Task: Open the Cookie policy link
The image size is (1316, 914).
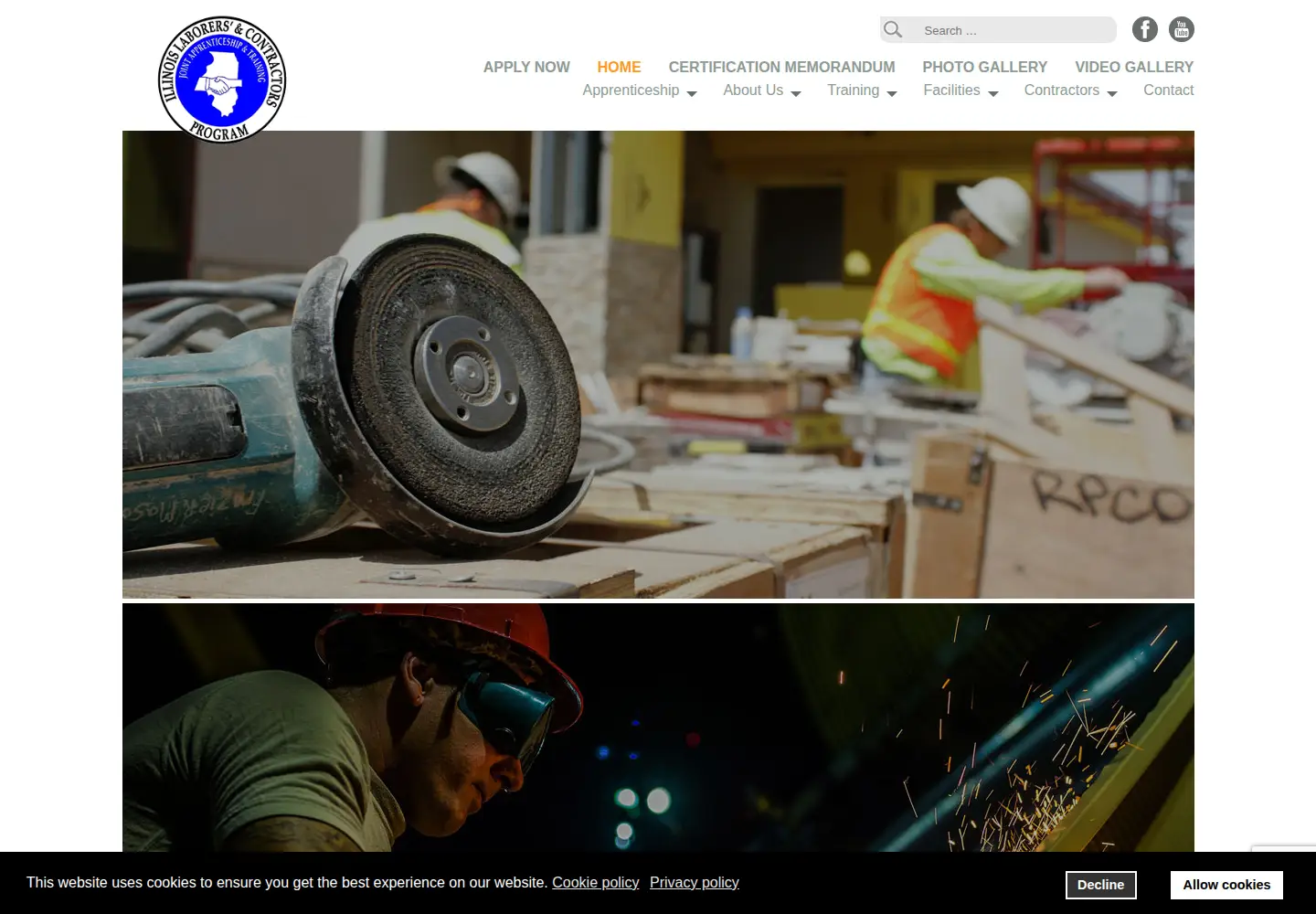Action: pyautogui.click(x=595, y=882)
